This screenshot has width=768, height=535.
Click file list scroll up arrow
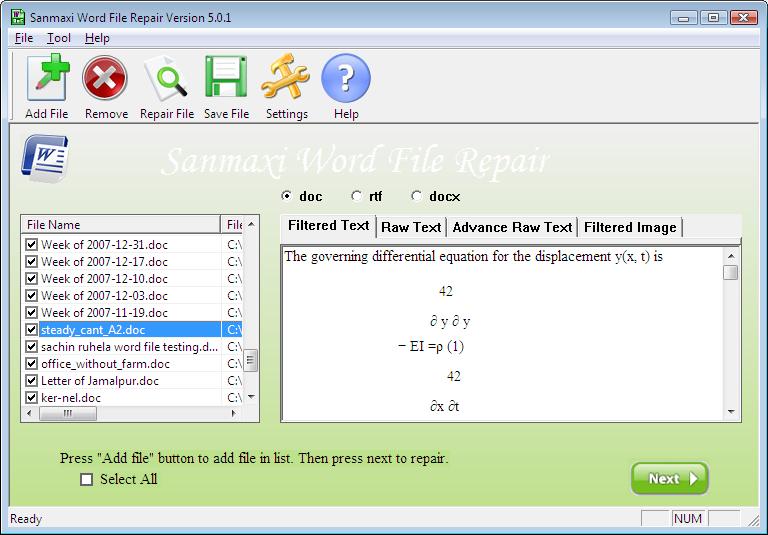click(x=251, y=224)
